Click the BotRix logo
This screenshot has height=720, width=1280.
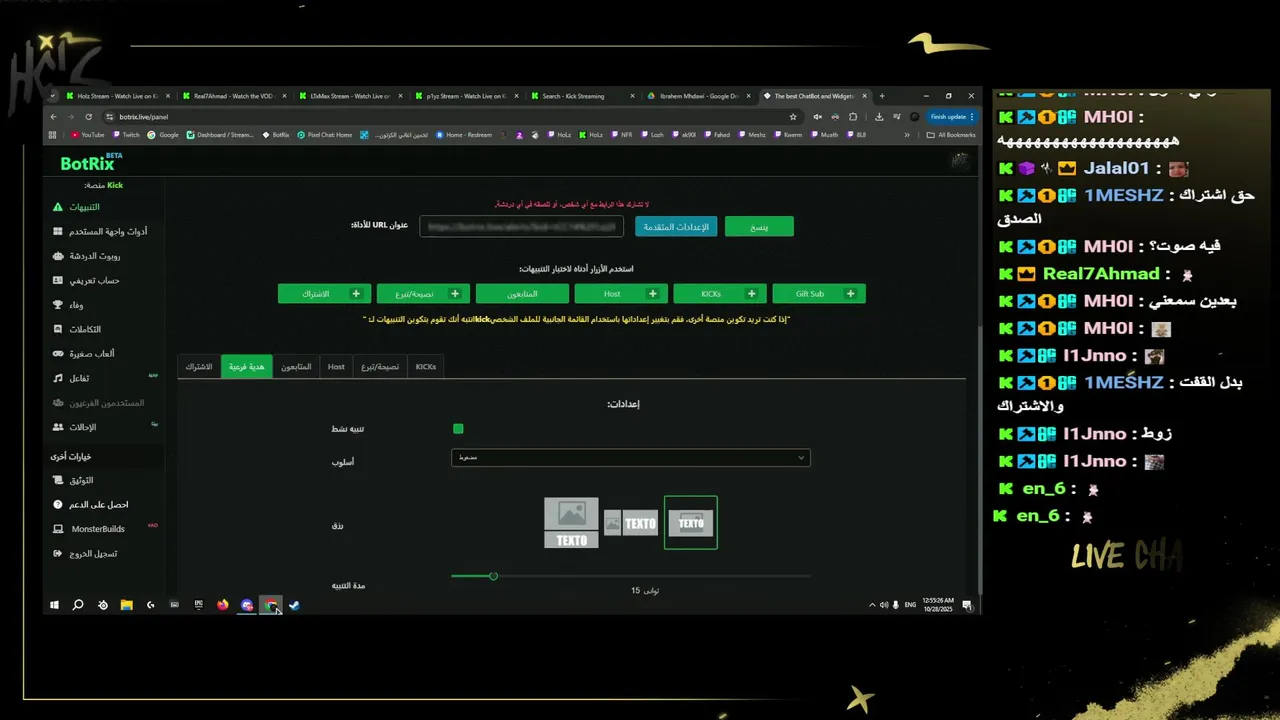click(x=90, y=163)
